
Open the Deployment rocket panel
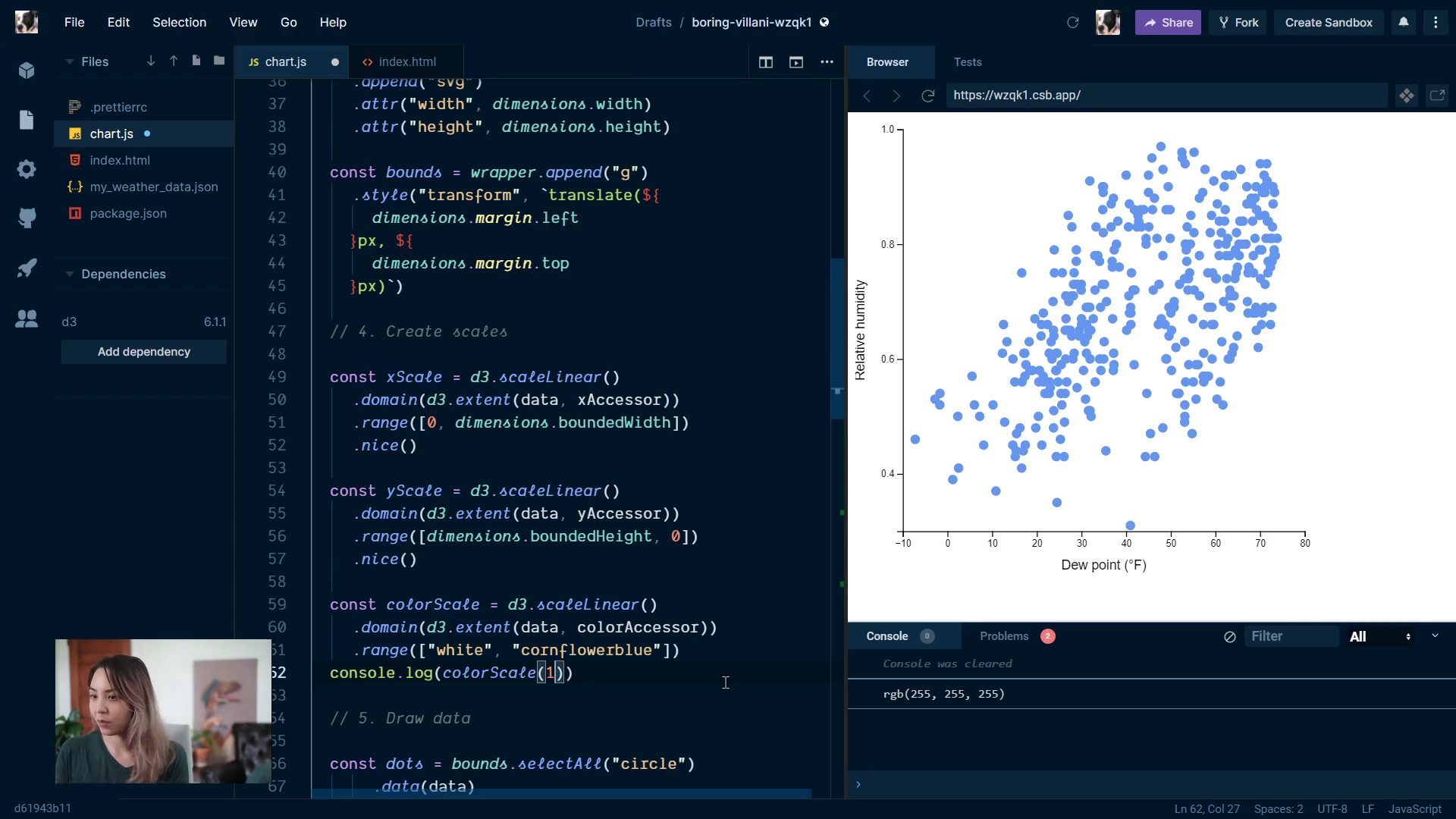tap(27, 268)
